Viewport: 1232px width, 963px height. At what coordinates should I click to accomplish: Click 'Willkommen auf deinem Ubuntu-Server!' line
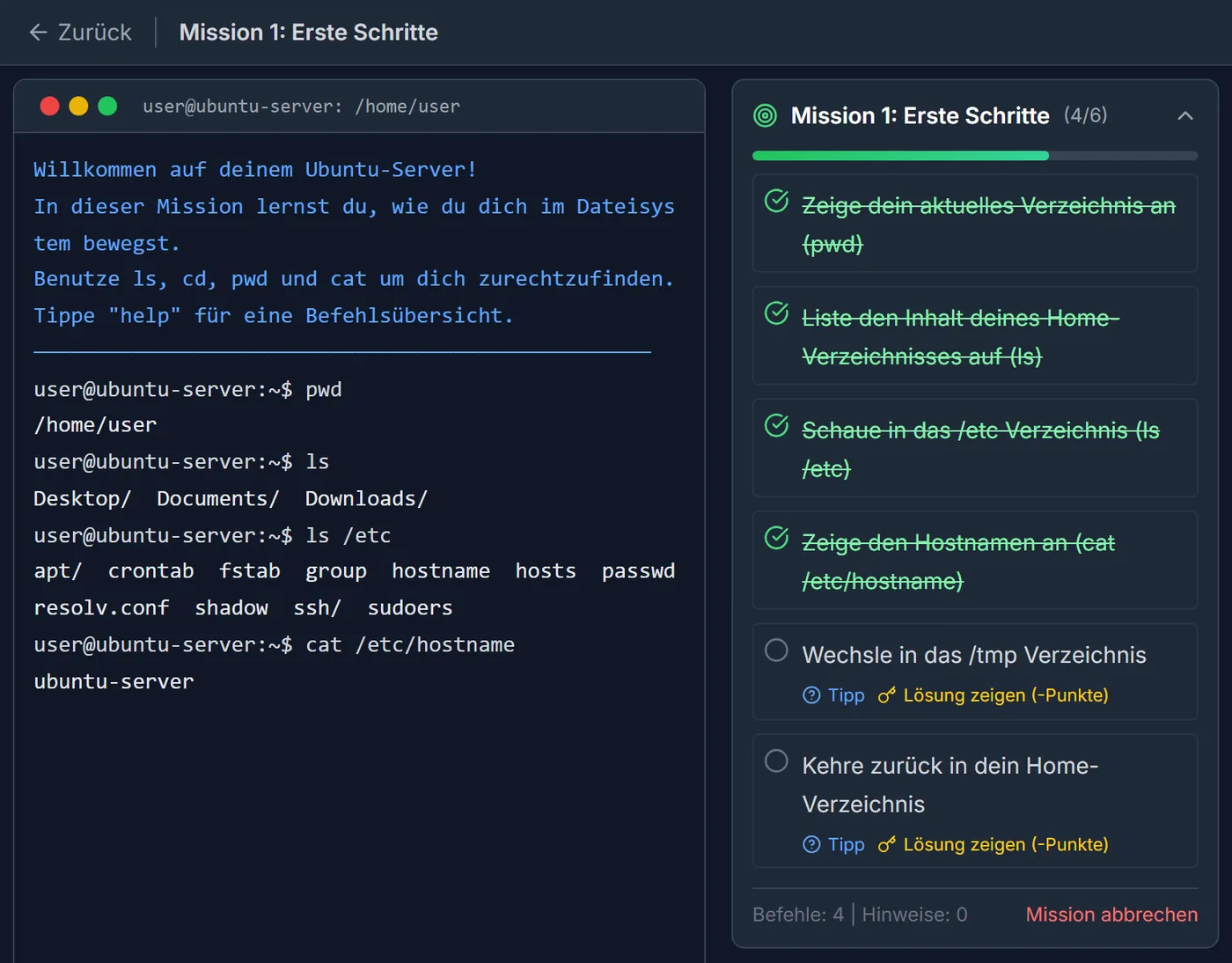coord(255,170)
